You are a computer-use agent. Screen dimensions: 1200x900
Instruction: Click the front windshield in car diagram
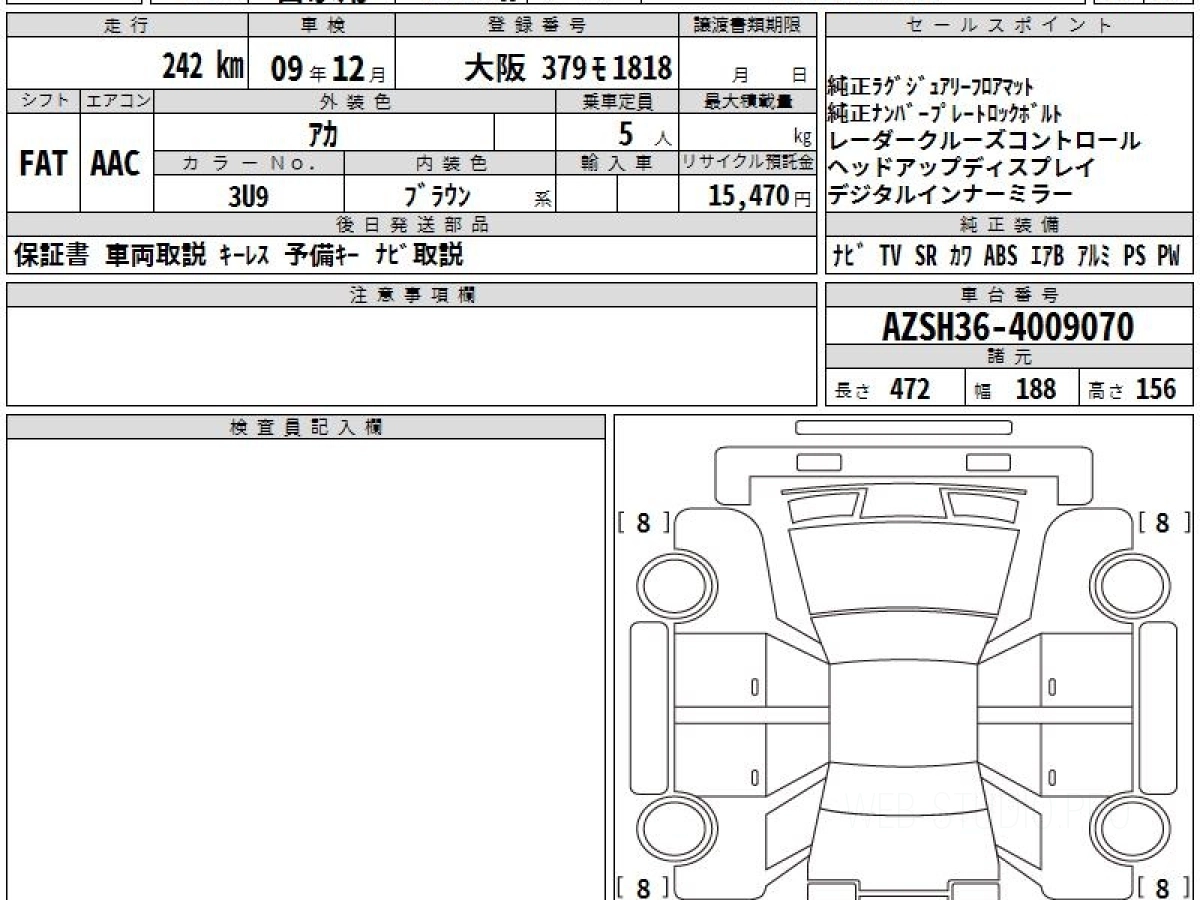click(902, 638)
